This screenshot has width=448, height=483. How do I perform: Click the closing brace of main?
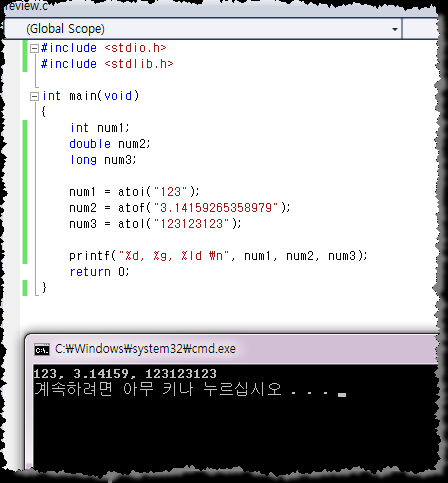tap(44, 287)
